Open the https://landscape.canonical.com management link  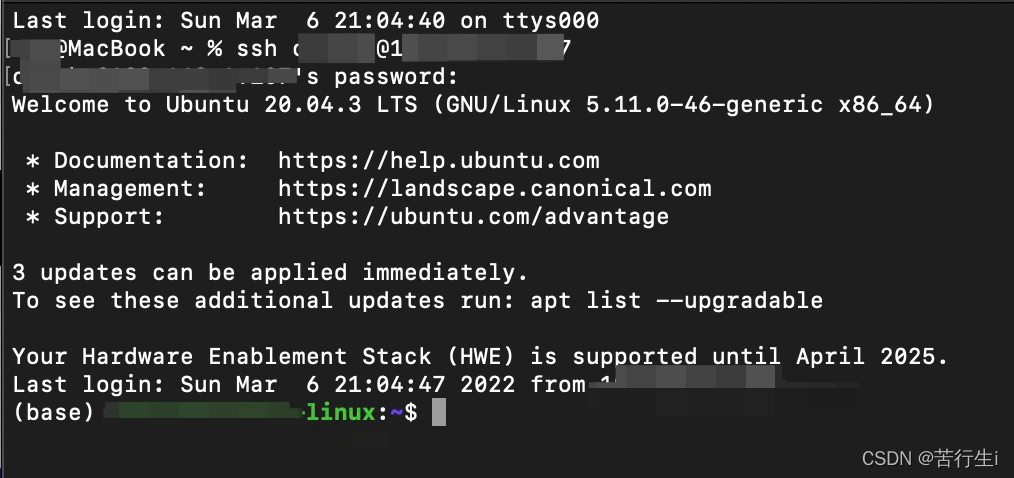click(x=495, y=188)
